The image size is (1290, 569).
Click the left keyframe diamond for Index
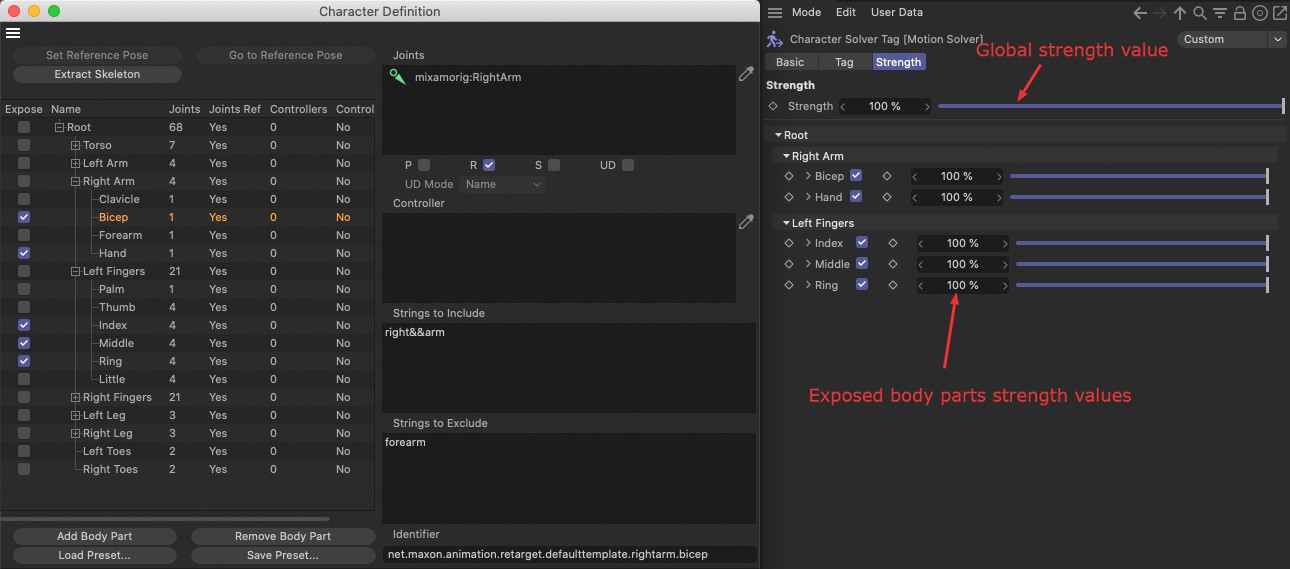789,243
